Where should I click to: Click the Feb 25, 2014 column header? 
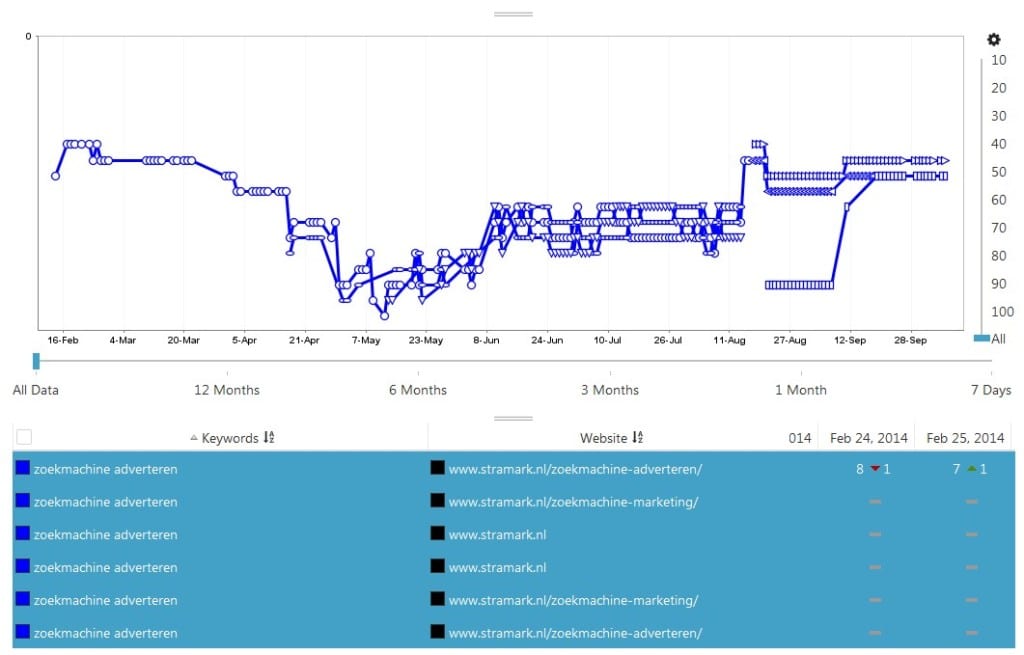[x=965, y=438]
